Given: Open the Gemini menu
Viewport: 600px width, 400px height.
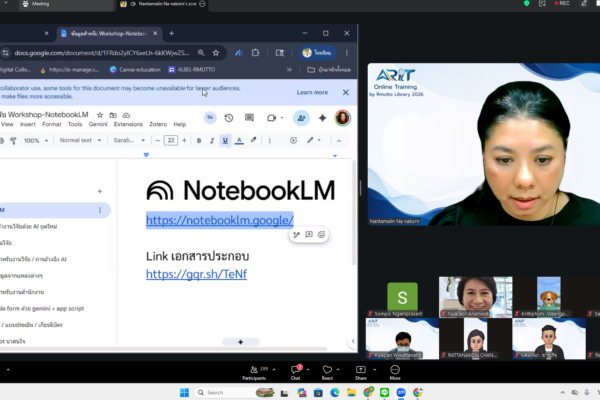Looking at the screenshot, I should [x=98, y=124].
